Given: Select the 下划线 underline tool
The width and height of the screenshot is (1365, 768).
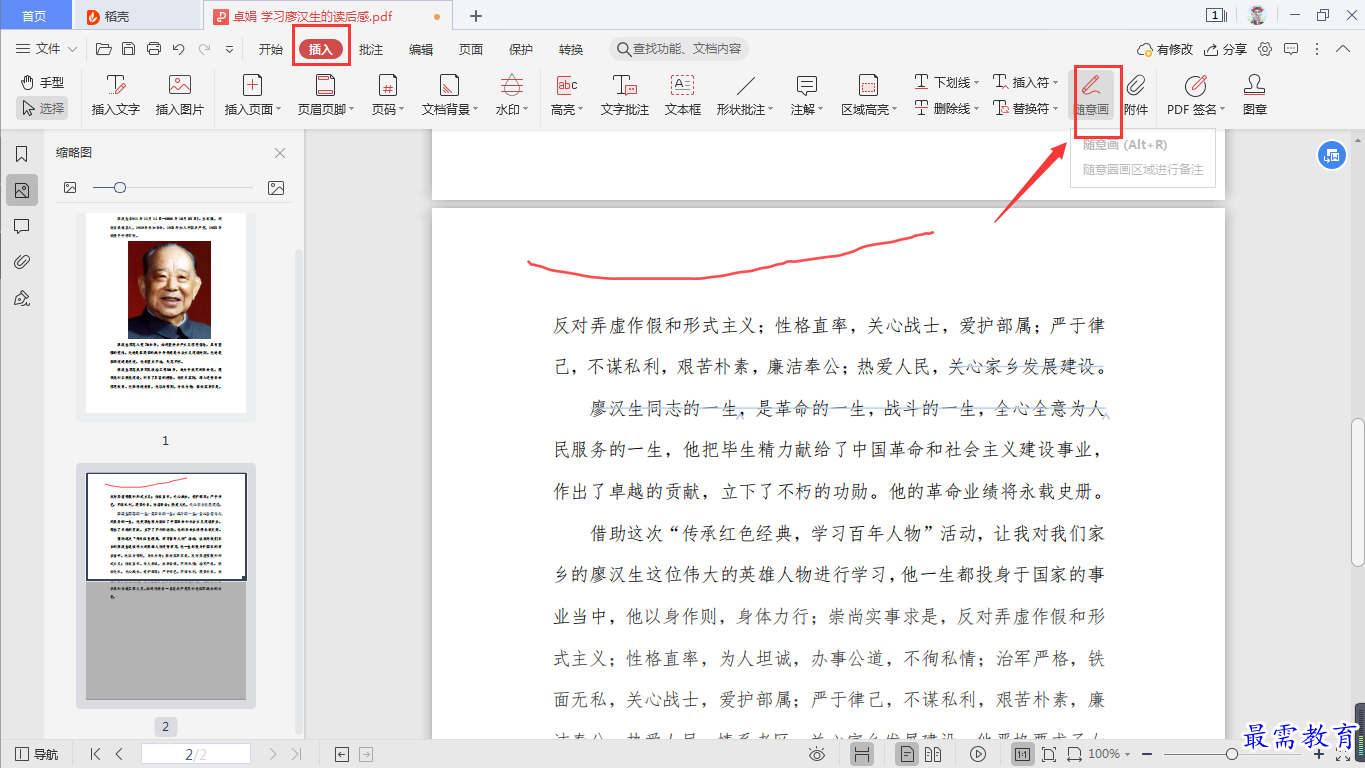Looking at the screenshot, I should pyautogui.click(x=946, y=82).
